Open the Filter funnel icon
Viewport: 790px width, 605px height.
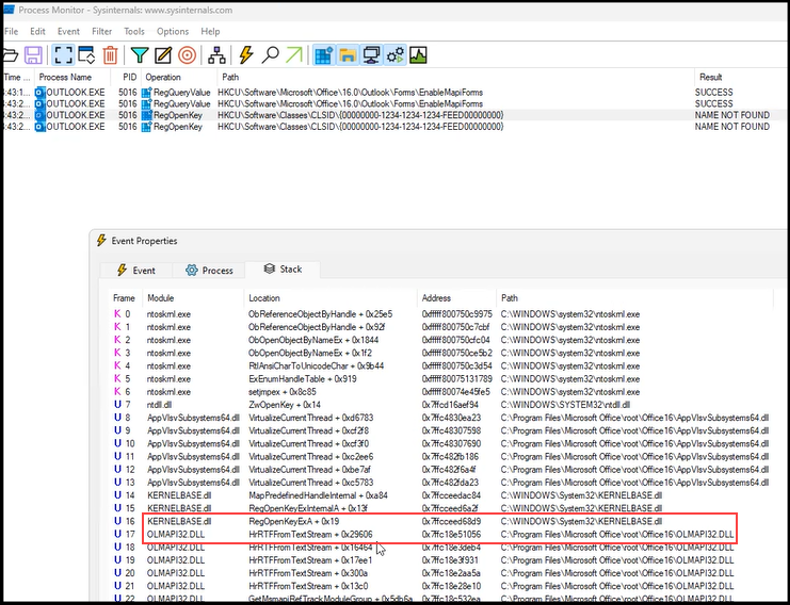140,54
